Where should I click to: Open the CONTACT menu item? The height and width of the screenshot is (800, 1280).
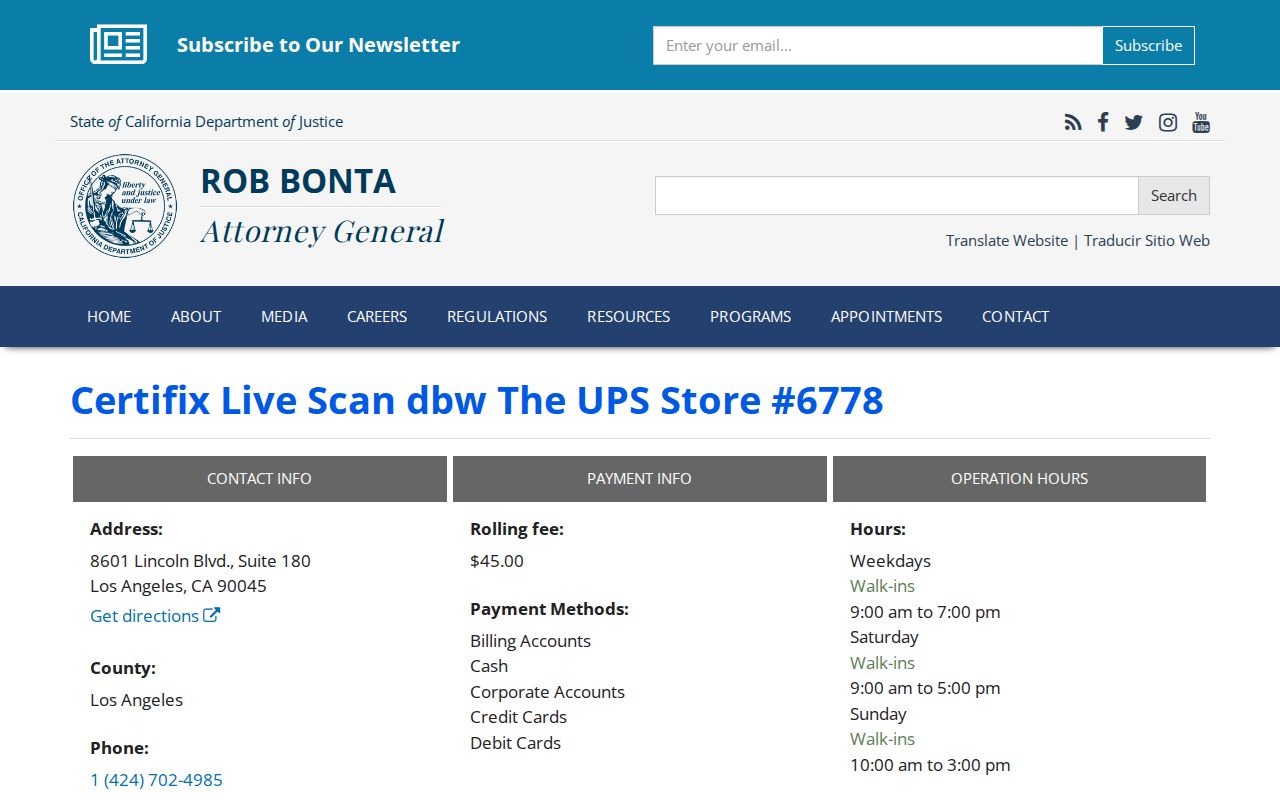tap(1015, 316)
